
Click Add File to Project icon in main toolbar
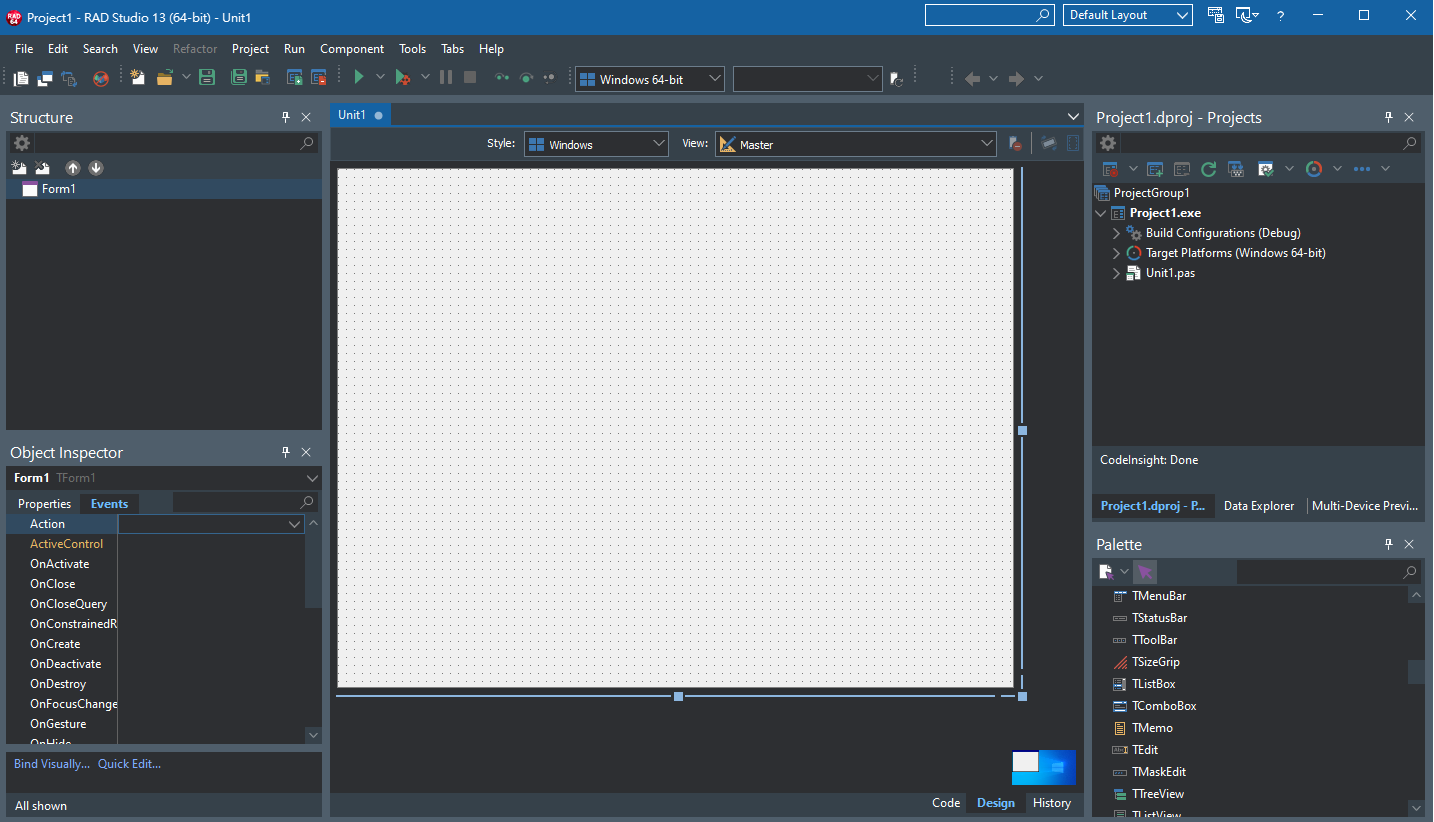[295, 78]
